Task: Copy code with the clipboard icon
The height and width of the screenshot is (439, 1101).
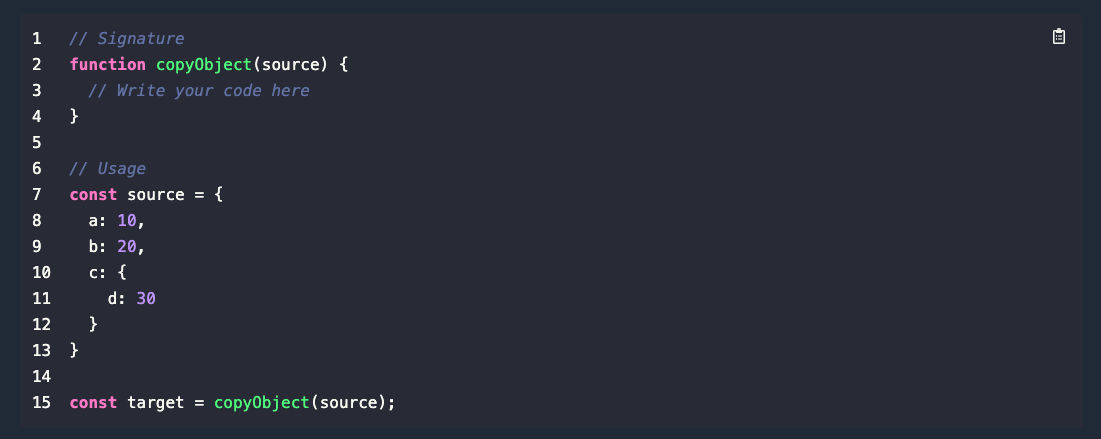Action: click(x=1058, y=37)
